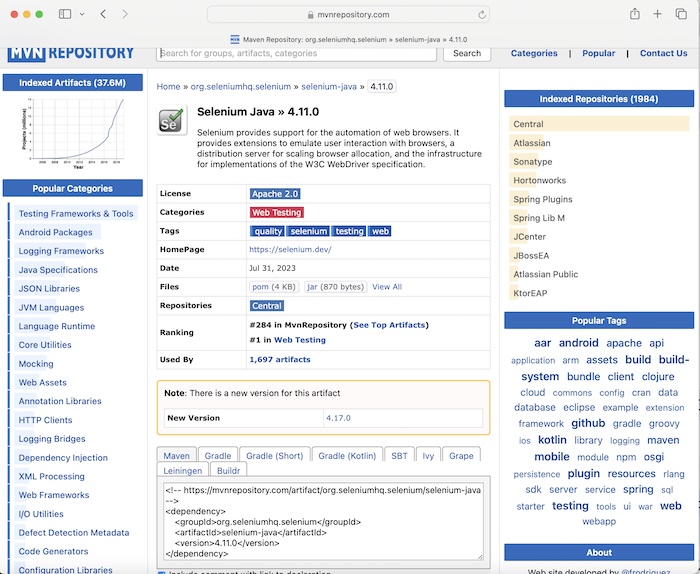
Task: Open Web Testing ranking link
Action: [300, 340]
